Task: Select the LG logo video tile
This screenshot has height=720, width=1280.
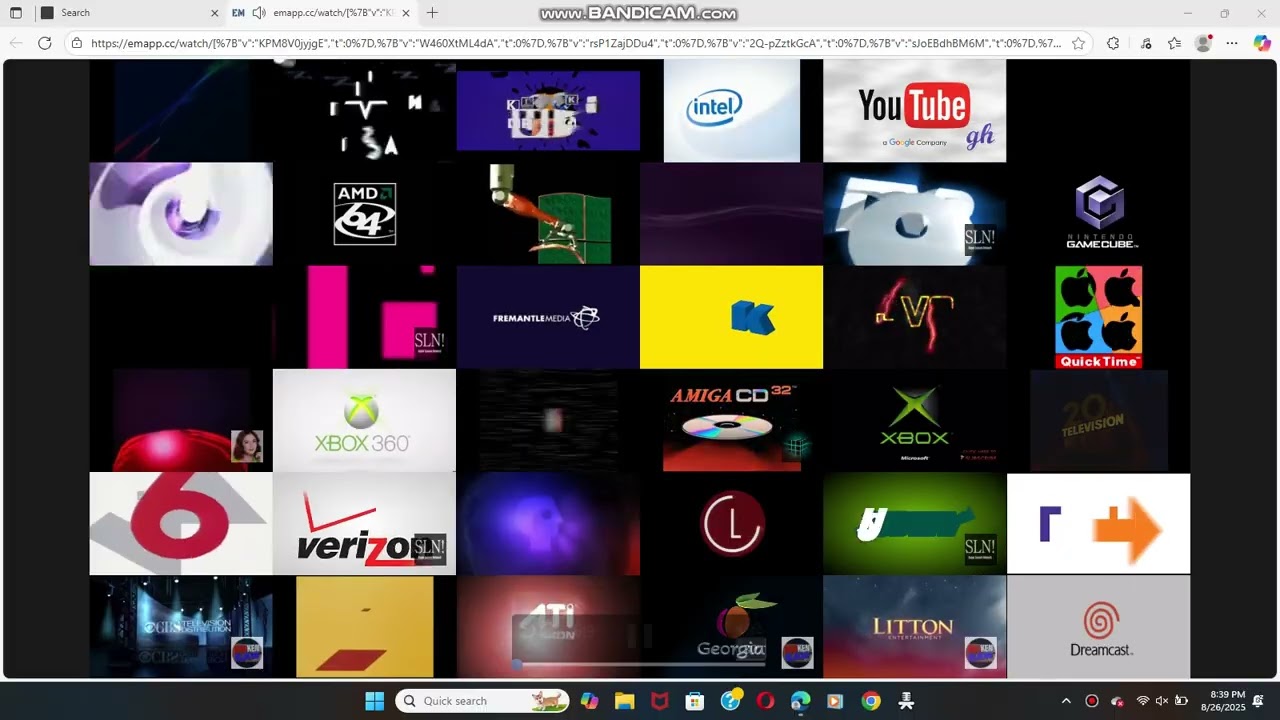Action: 731,524
